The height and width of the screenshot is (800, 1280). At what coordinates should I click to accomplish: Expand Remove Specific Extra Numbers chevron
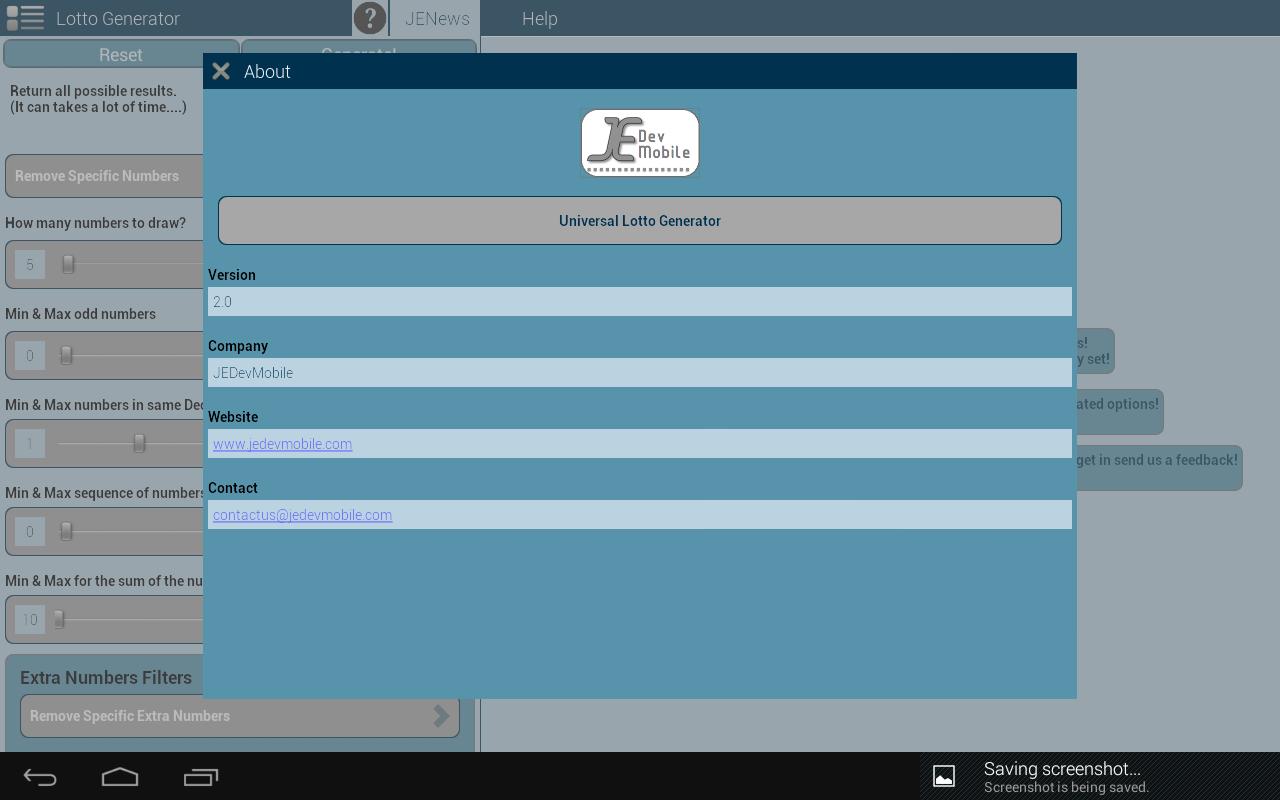pos(441,715)
